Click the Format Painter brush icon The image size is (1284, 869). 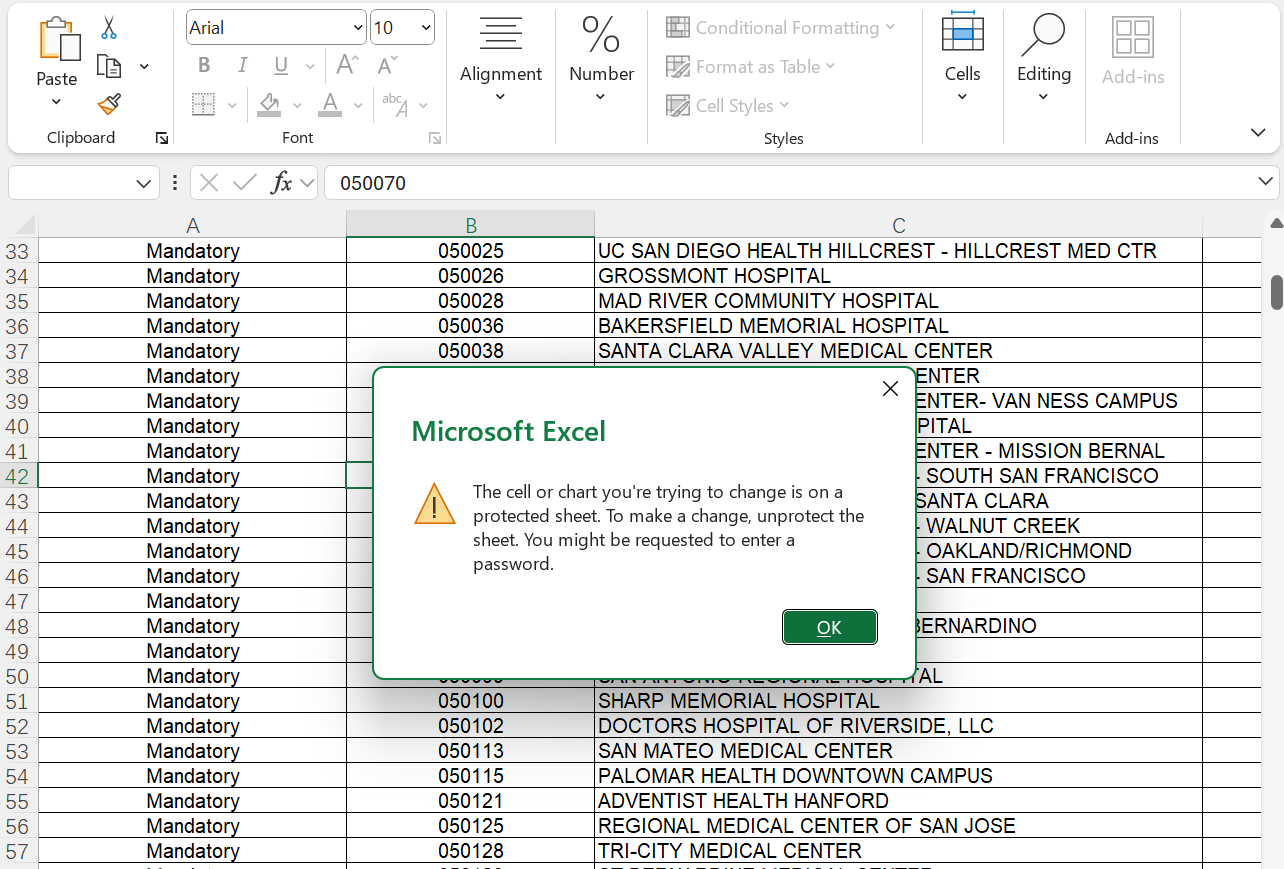click(x=109, y=104)
